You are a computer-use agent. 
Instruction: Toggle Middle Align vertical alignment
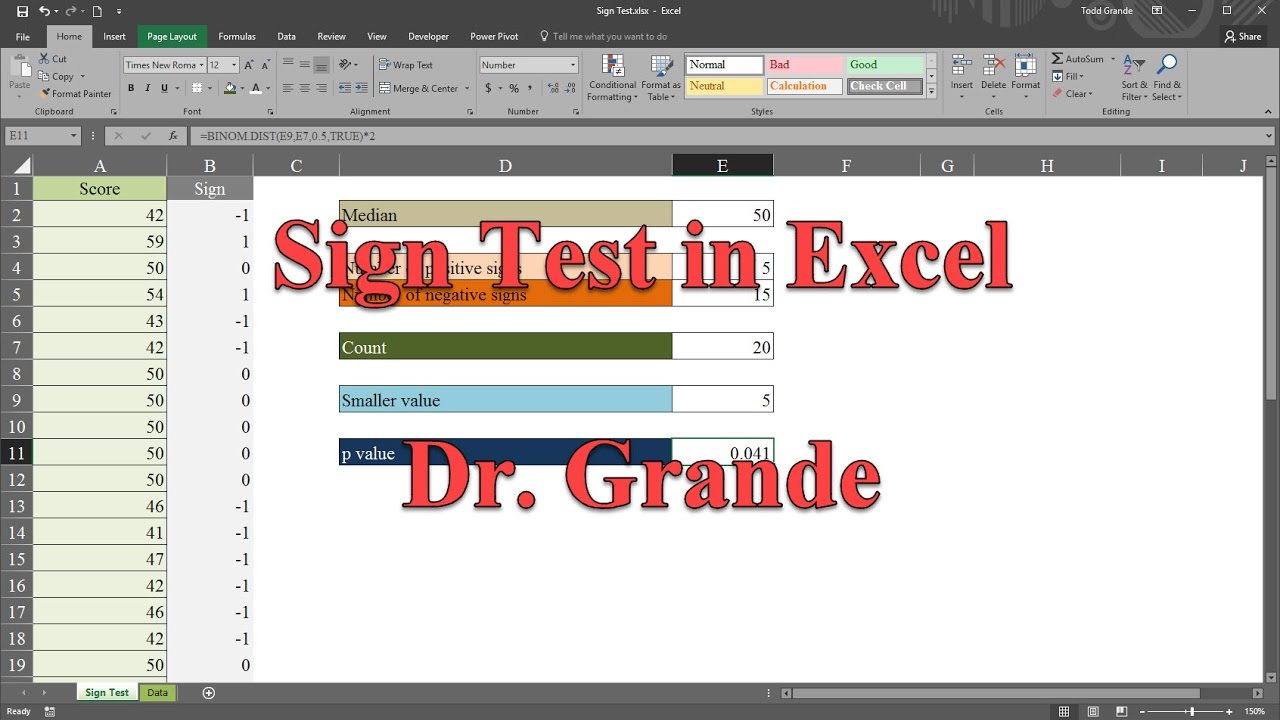pyautogui.click(x=305, y=64)
